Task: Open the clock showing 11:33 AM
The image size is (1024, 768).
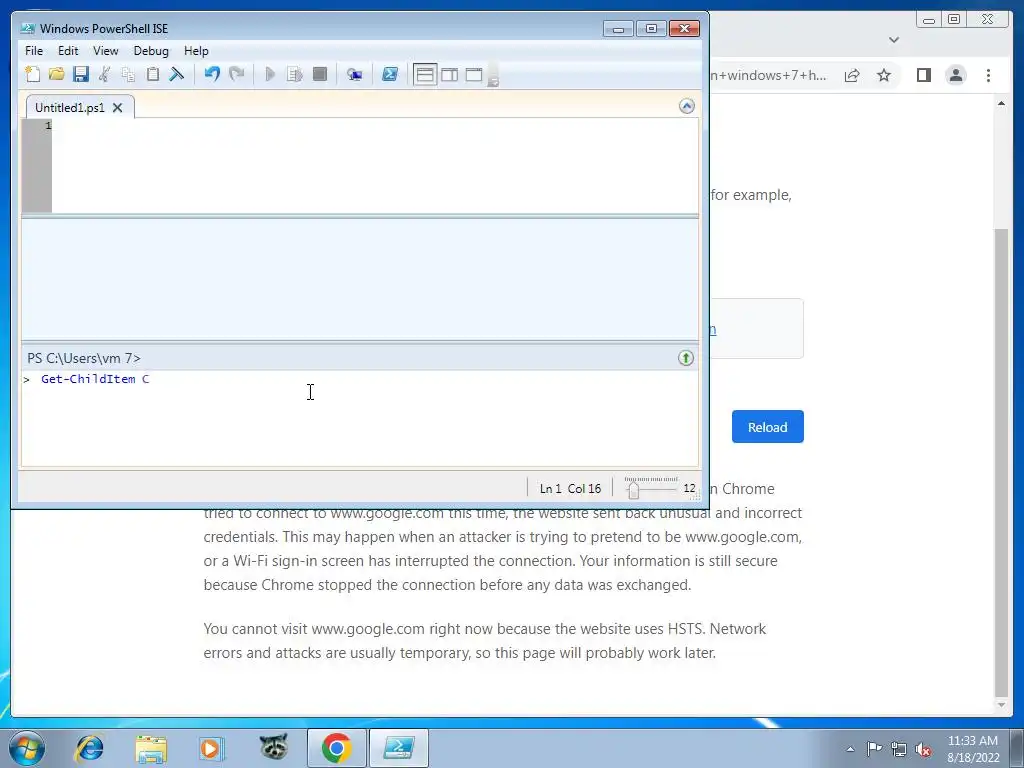Action: coord(973,749)
